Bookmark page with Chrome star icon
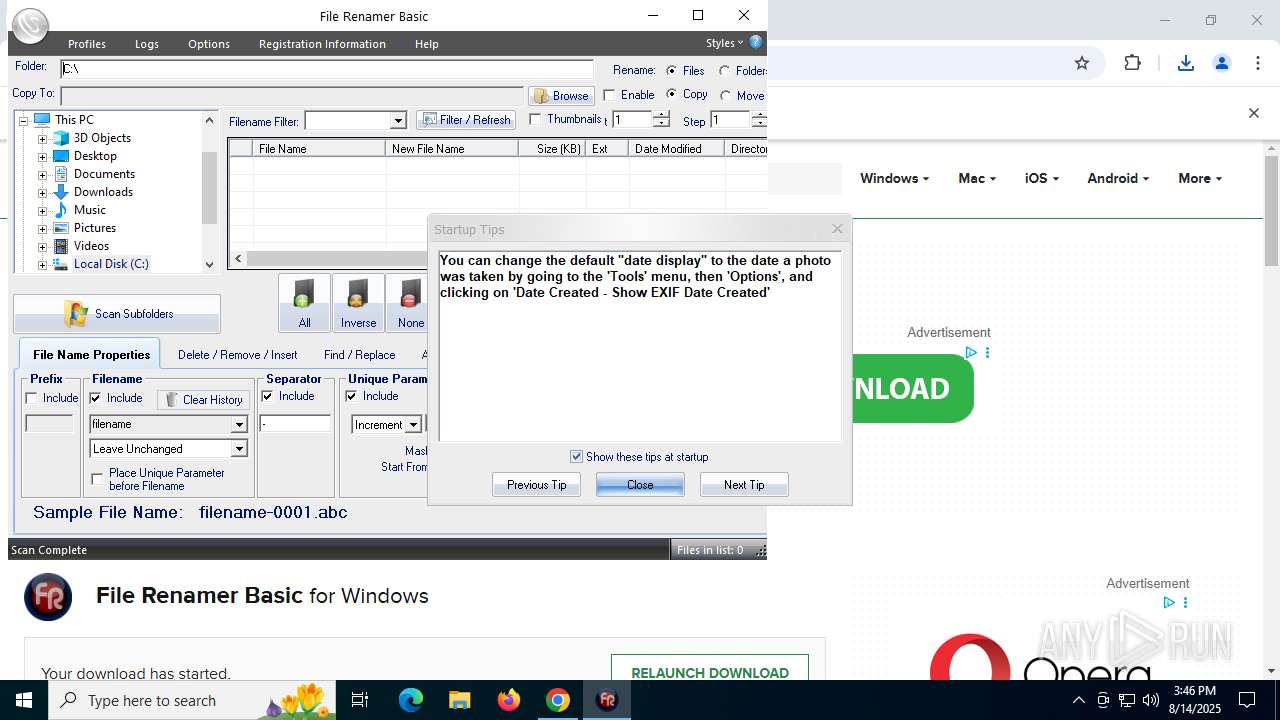The height and width of the screenshot is (720, 1280). click(x=1082, y=63)
